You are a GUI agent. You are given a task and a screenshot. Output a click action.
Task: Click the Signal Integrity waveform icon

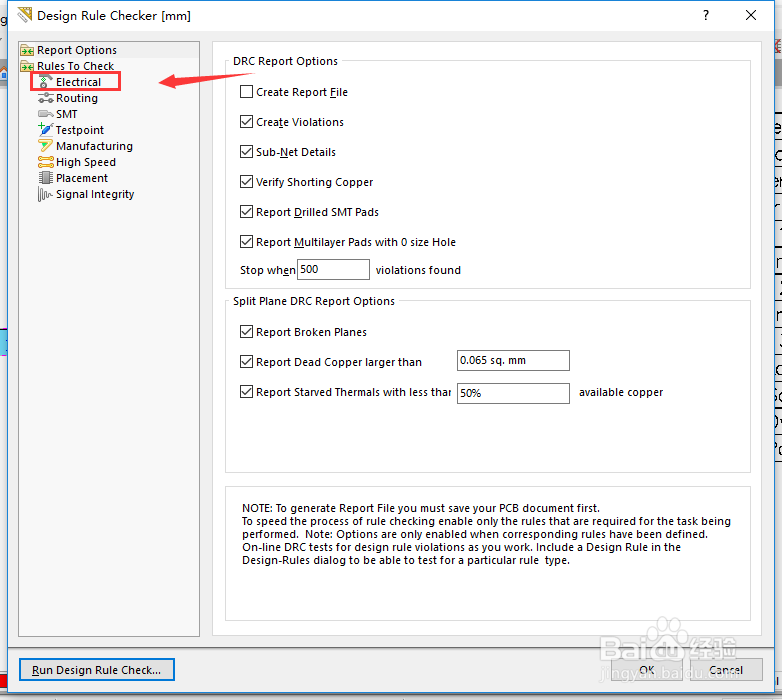click(45, 194)
